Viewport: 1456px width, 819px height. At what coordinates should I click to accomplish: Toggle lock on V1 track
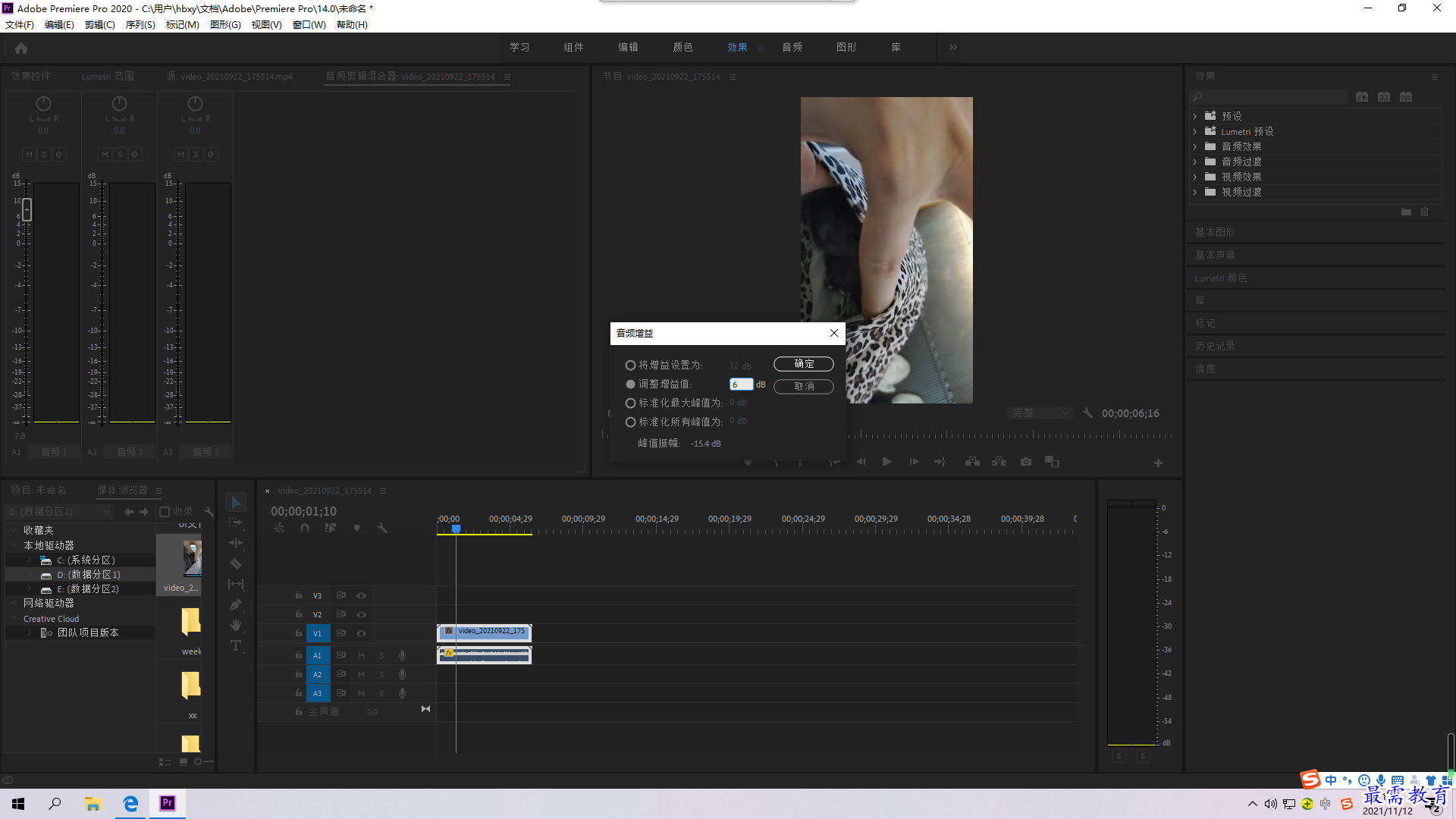click(x=299, y=633)
